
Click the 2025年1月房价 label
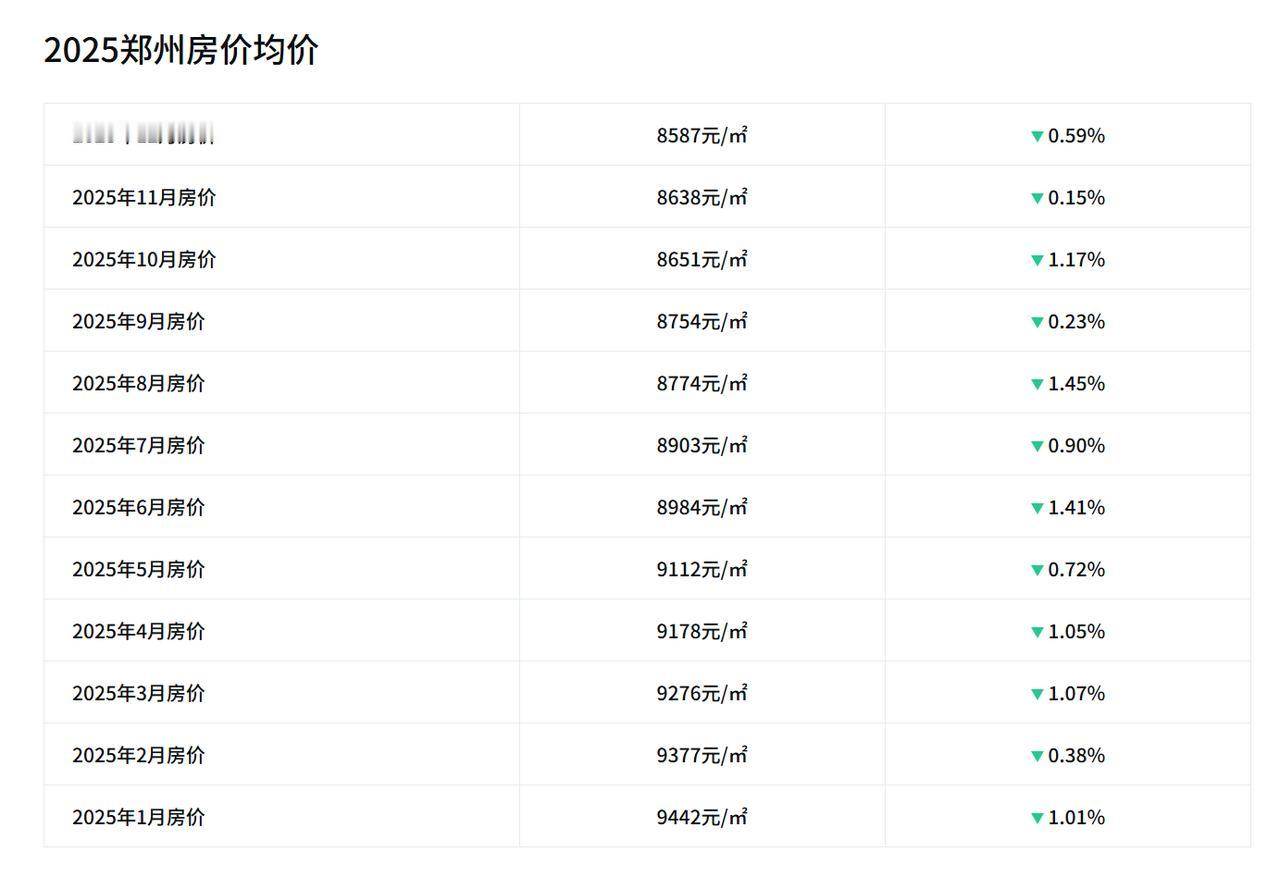pyautogui.click(x=138, y=818)
